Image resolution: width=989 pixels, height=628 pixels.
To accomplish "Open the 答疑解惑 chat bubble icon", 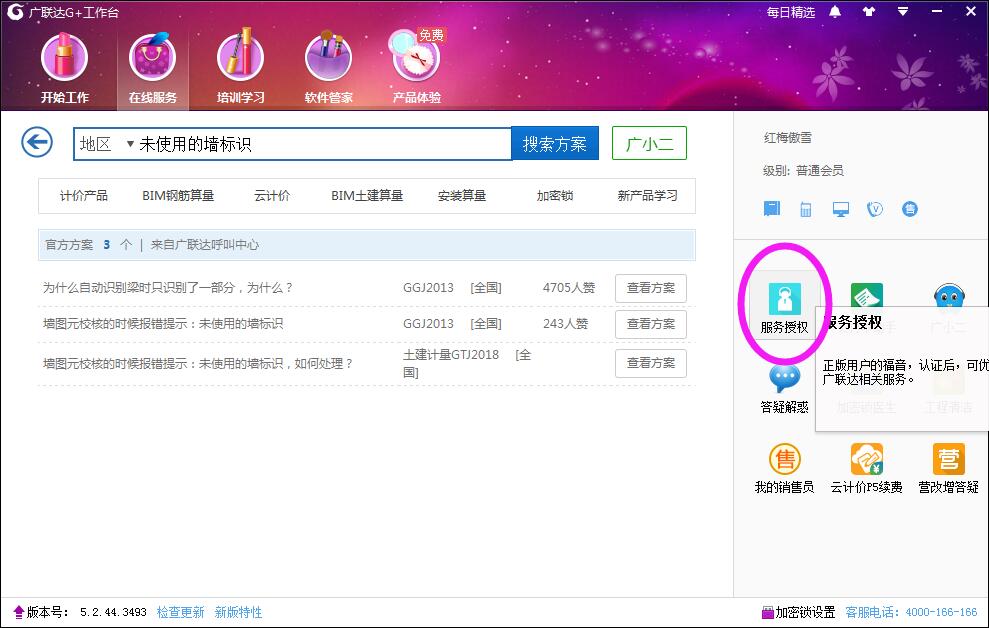I will pyautogui.click(x=784, y=389).
